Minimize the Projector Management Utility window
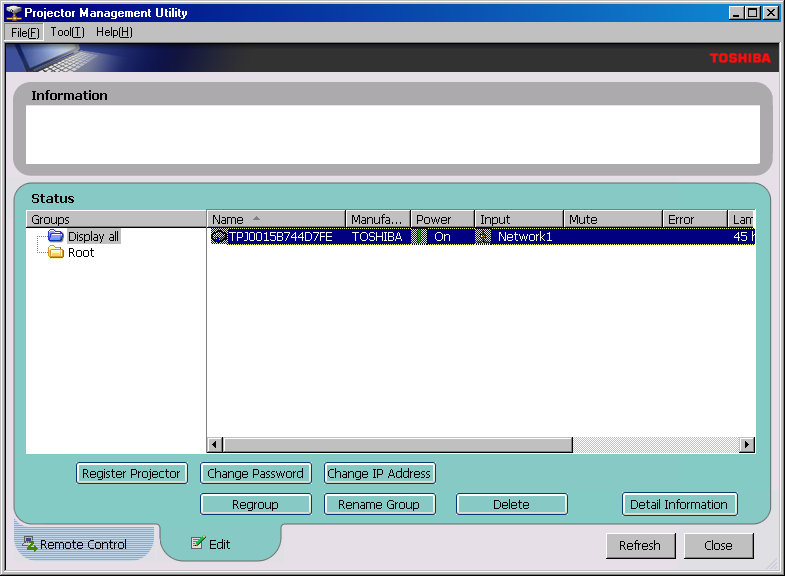This screenshot has width=785, height=576. click(x=735, y=13)
